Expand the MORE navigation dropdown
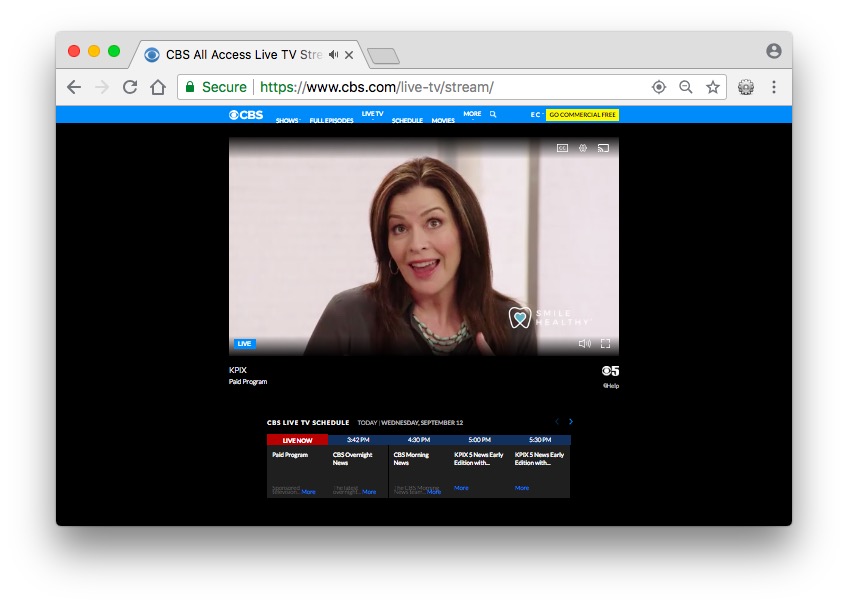 tap(472, 114)
